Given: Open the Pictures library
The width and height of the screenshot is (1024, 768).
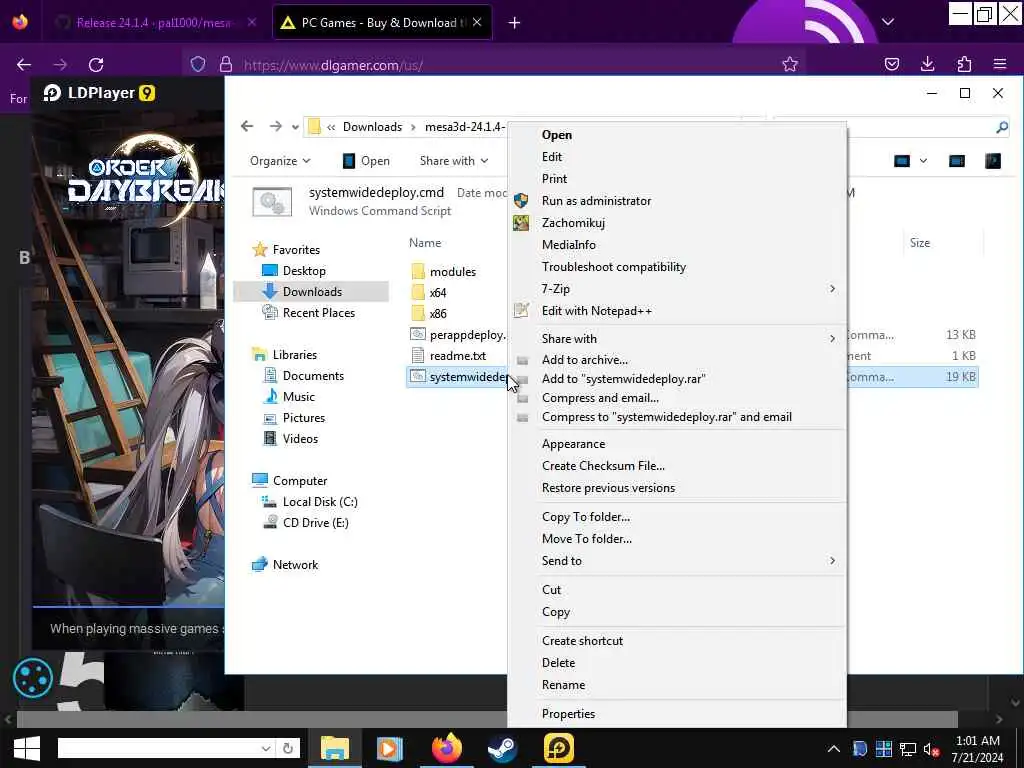Looking at the screenshot, I should 304,418.
